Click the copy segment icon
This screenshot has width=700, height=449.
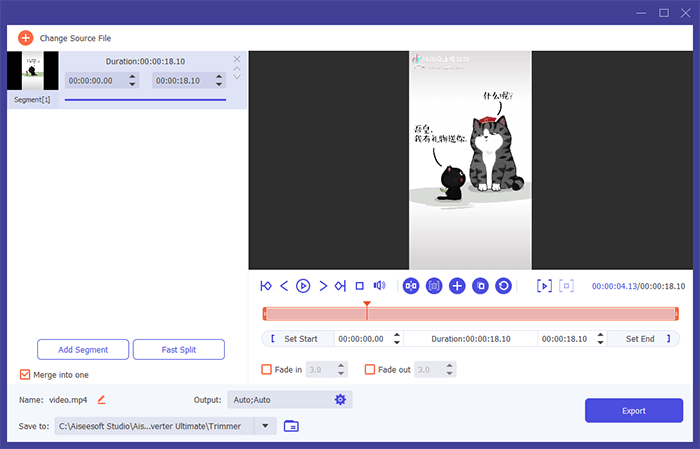(480, 286)
